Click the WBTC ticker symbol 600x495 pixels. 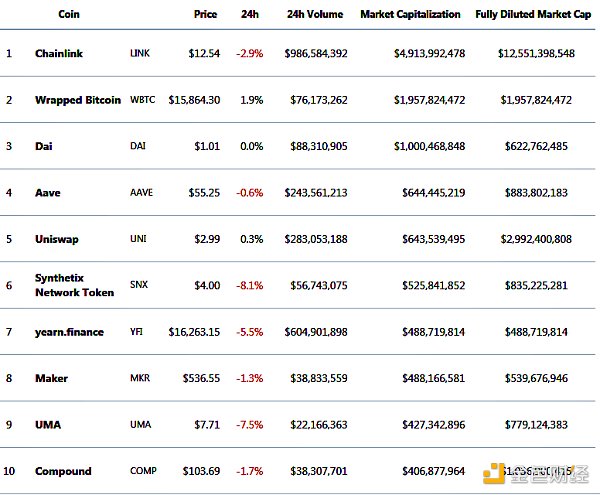pyautogui.click(x=143, y=100)
